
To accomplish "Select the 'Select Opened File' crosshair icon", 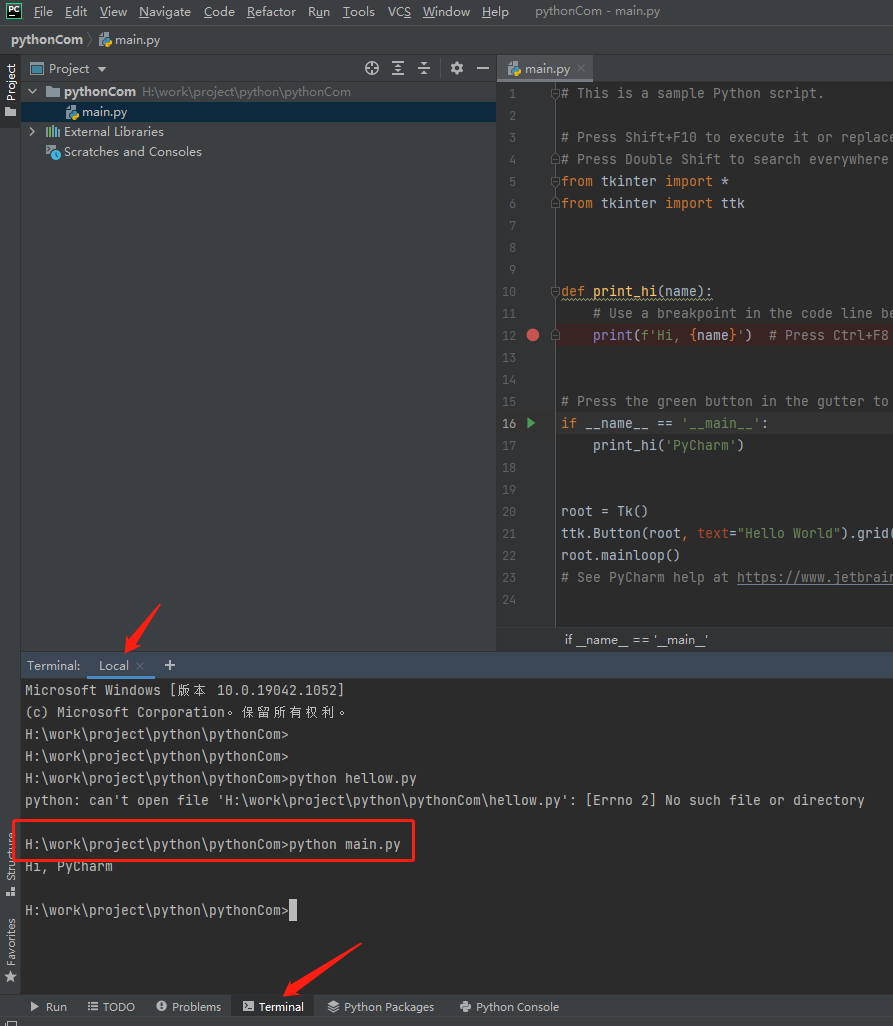I will 371,68.
